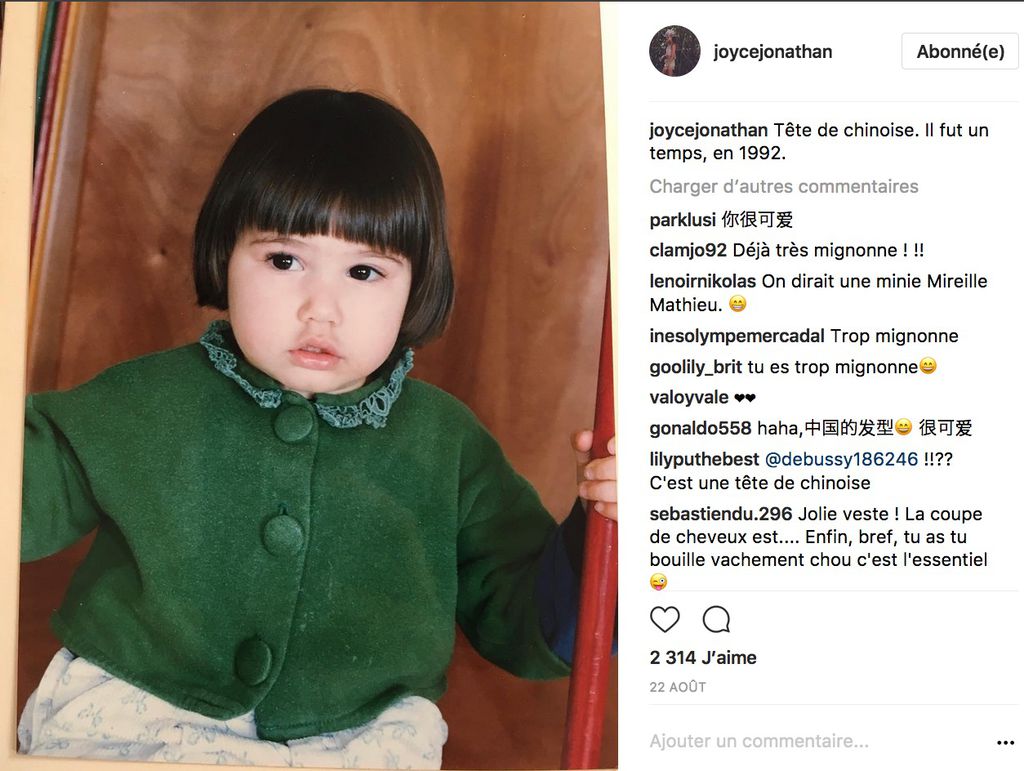Open the goolily_brit commenter profile
The image size is (1024, 771).
coord(696,367)
